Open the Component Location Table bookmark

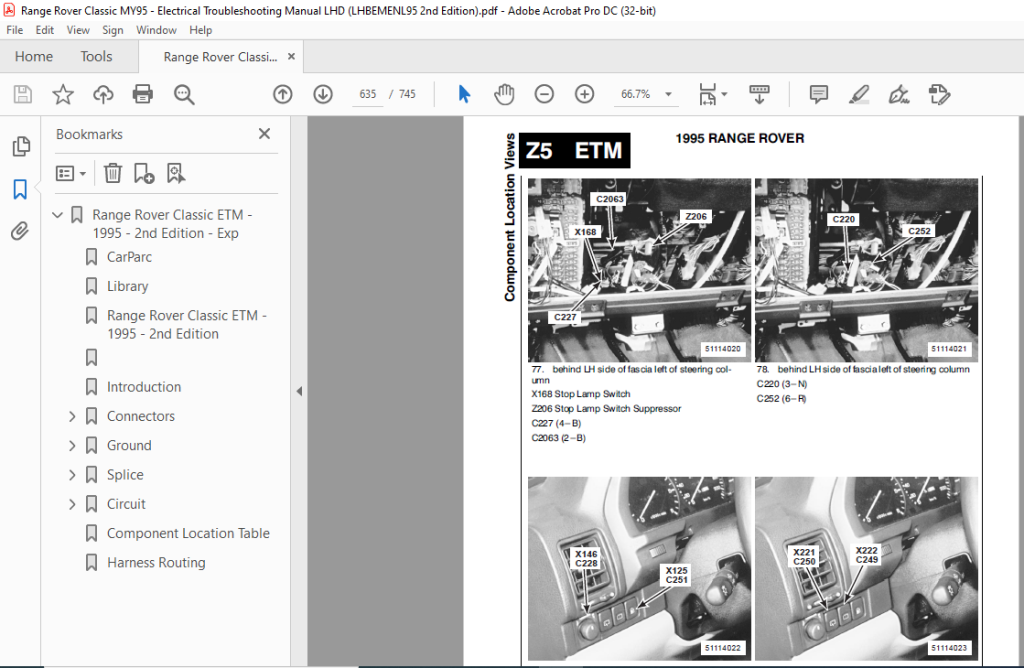[188, 533]
